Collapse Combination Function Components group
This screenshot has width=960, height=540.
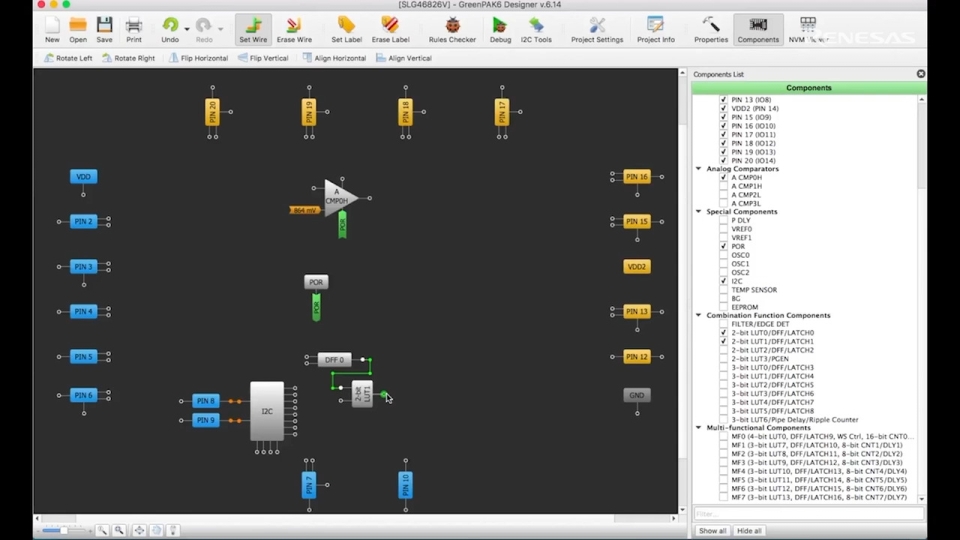(699, 315)
